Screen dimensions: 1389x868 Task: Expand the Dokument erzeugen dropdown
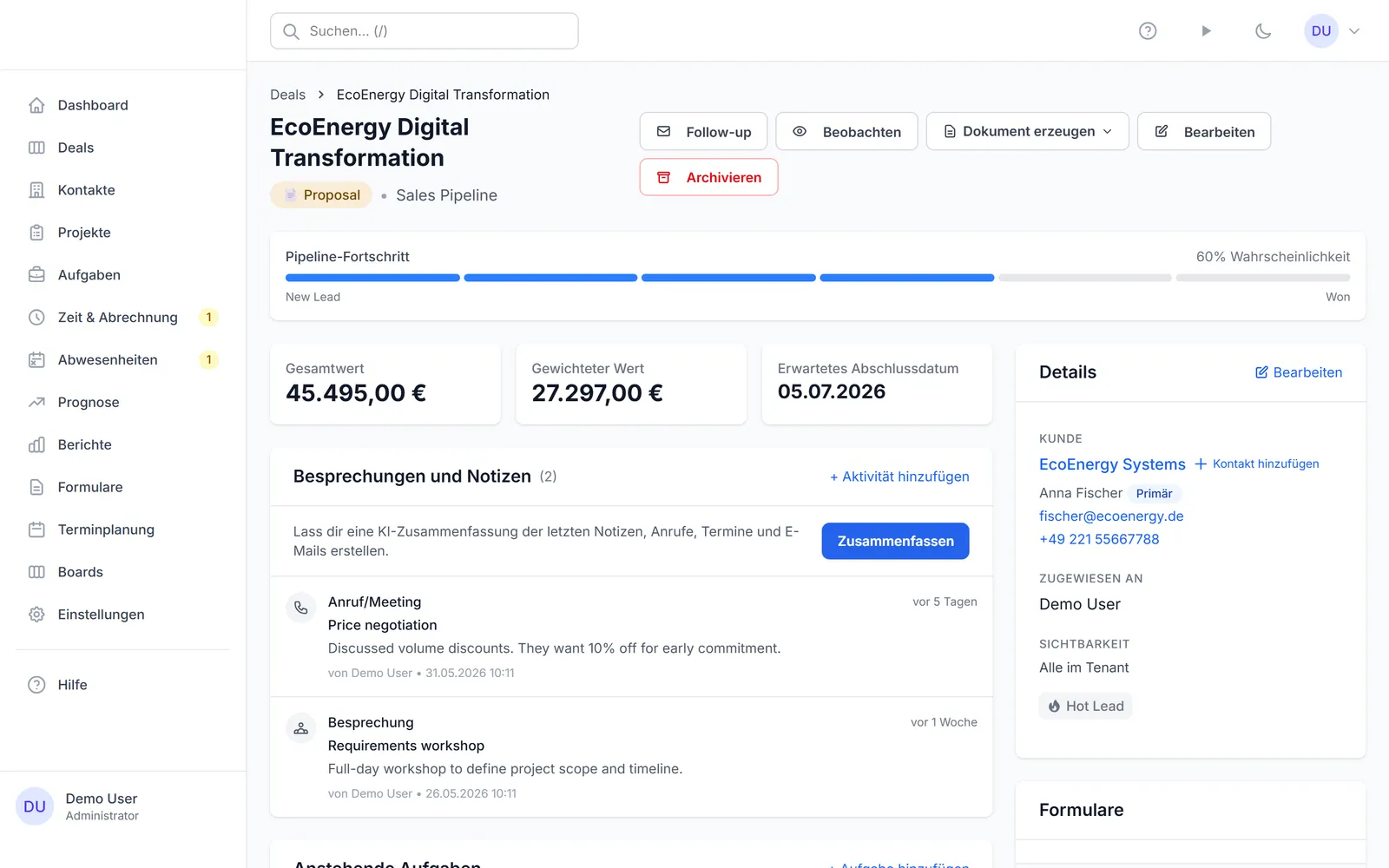(1028, 131)
